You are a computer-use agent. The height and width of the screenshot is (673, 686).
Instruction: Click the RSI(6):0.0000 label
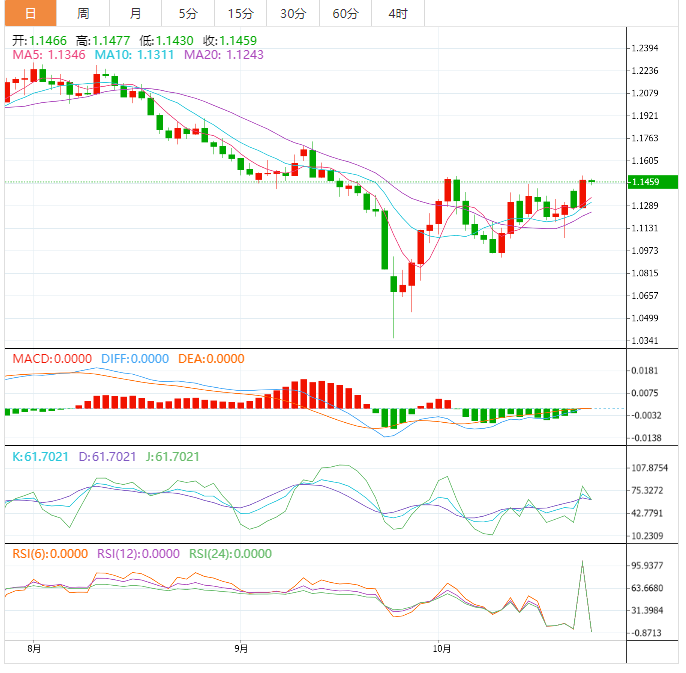pyautogui.click(x=50, y=554)
